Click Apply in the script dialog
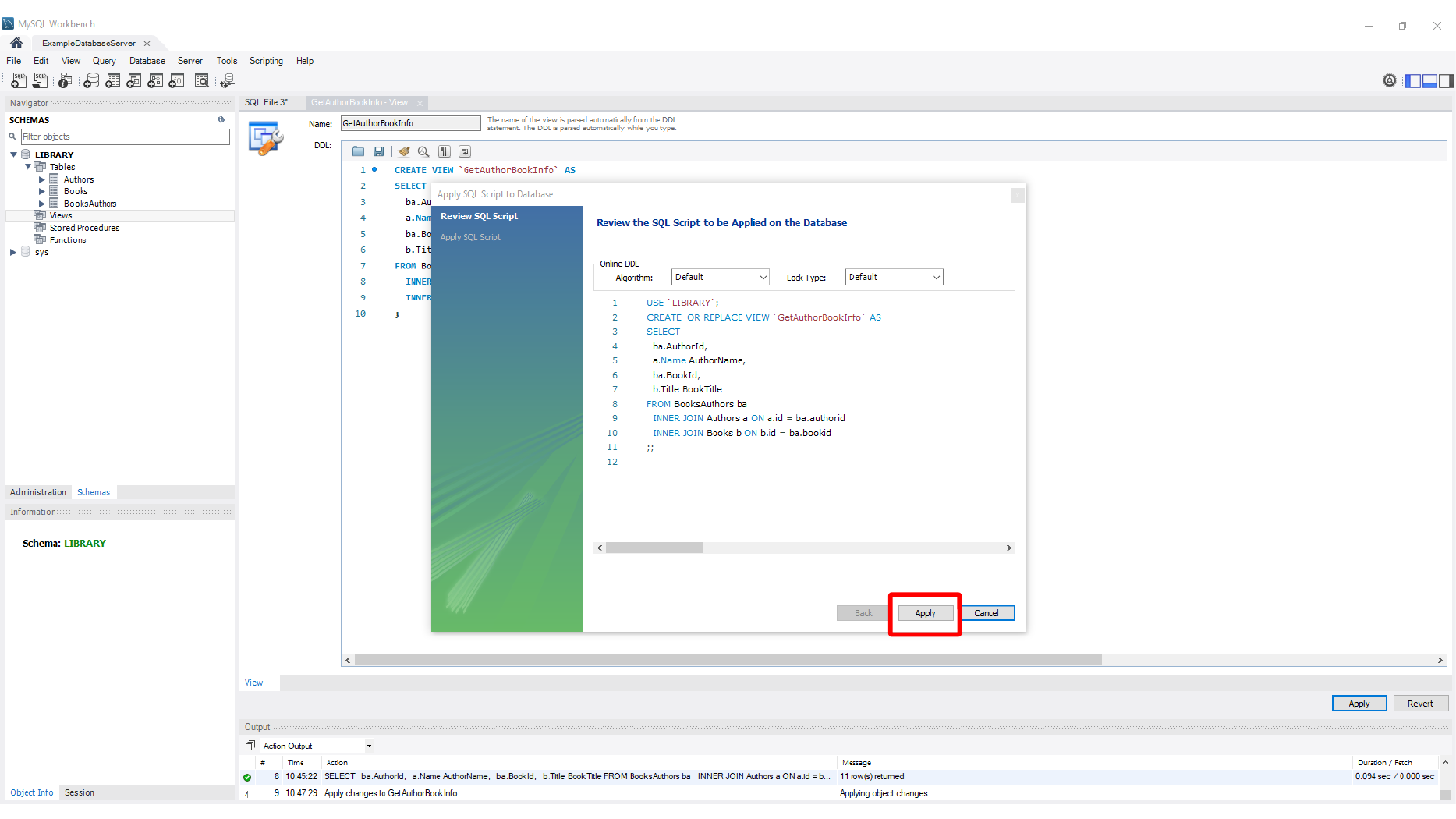This screenshot has width=1456, height=819. [925, 613]
